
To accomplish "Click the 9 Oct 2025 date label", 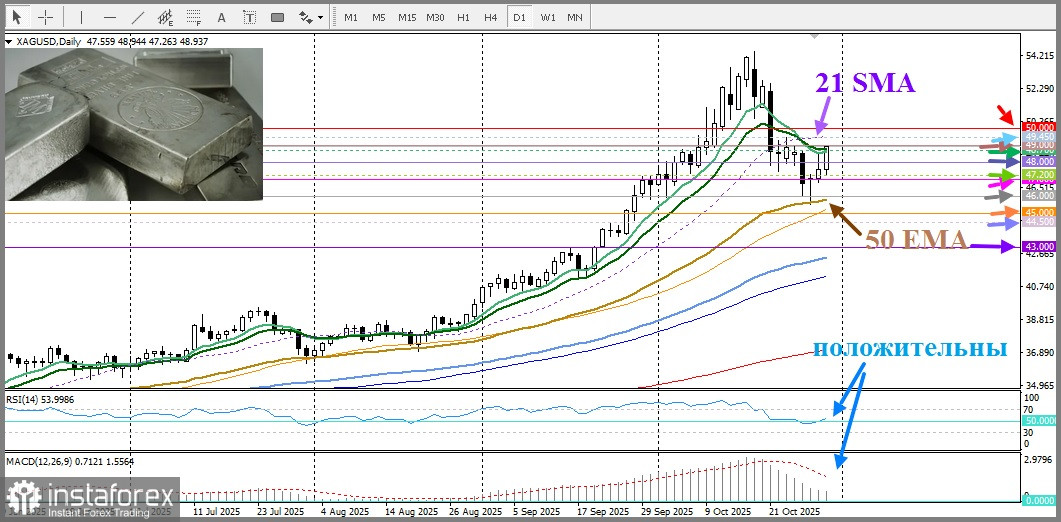I will point(727,512).
